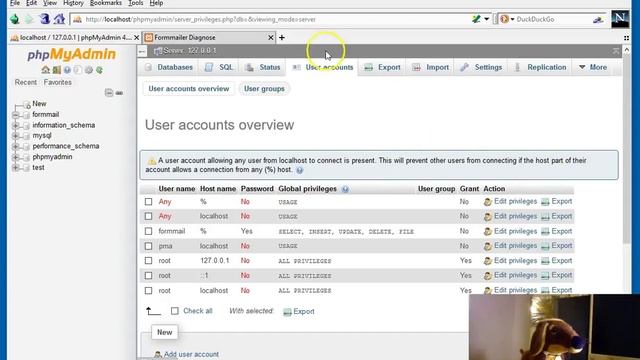
Task: Expand the information_schema database node
Action: pyautogui.click(x=16, y=125)
